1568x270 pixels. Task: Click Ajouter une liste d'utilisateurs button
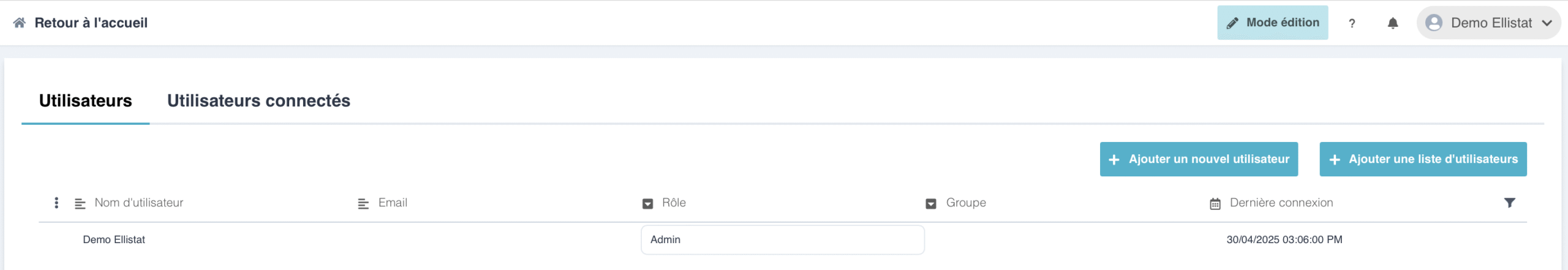point(1423,159)
